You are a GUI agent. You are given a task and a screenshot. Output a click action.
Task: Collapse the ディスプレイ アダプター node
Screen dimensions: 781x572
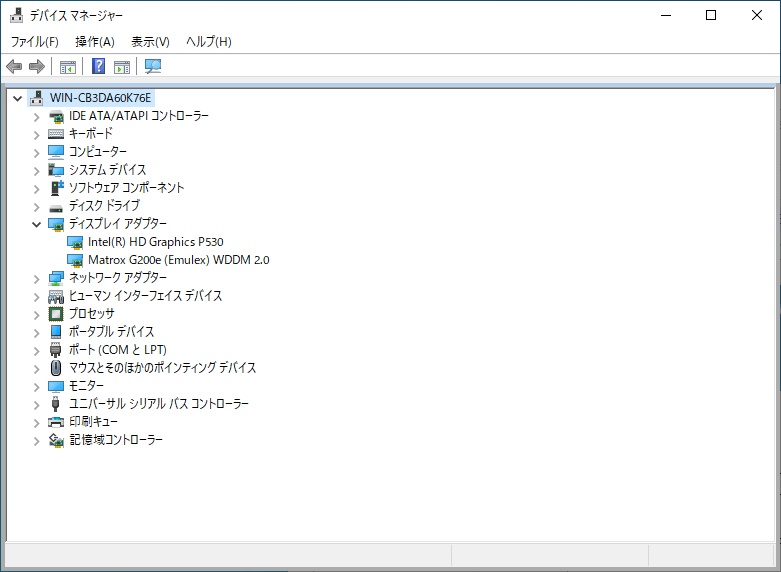point(36,224)
